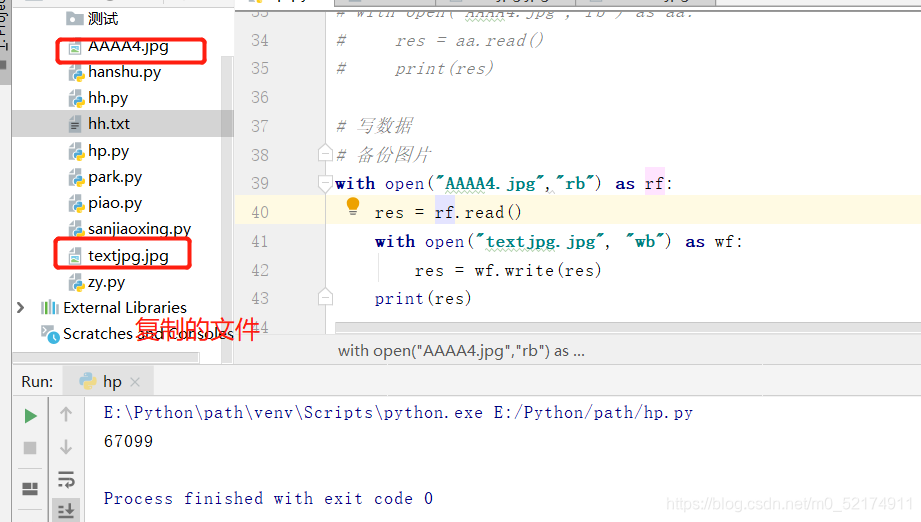The width and height of the screenshot is (921, 522).
Task: Click the 67099 output line in console
Action: click(x=128, y=442)
